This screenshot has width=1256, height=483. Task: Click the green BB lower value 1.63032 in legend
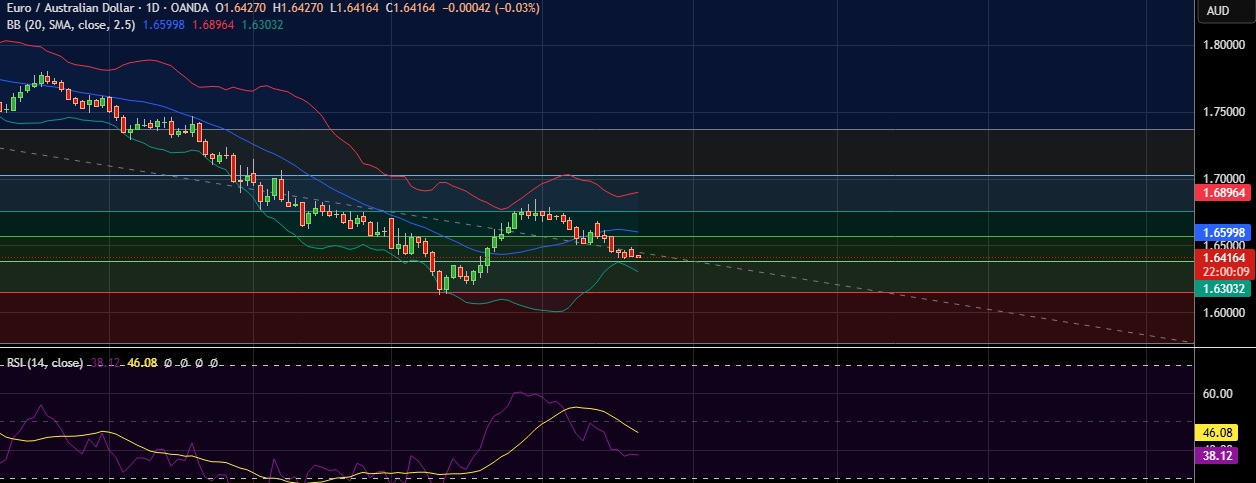262,24
